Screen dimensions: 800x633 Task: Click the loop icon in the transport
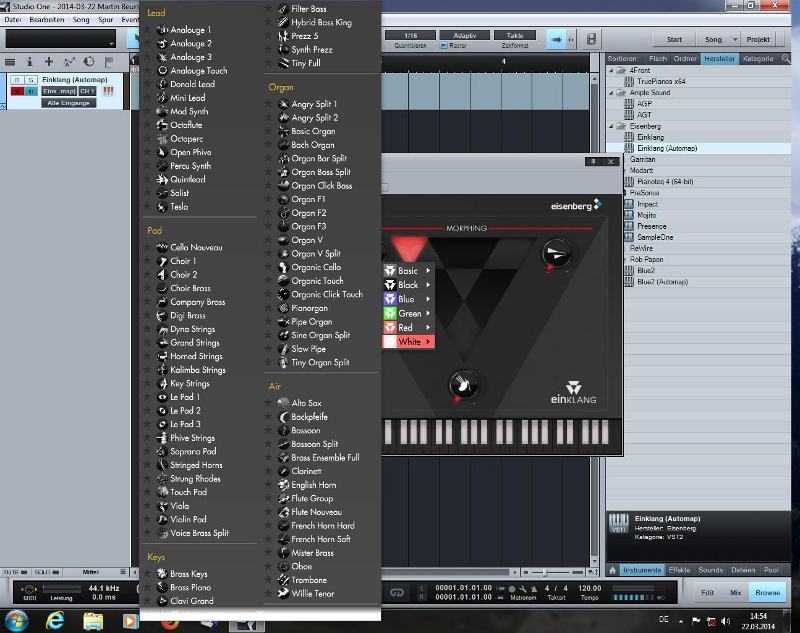[x=397, y=592]
